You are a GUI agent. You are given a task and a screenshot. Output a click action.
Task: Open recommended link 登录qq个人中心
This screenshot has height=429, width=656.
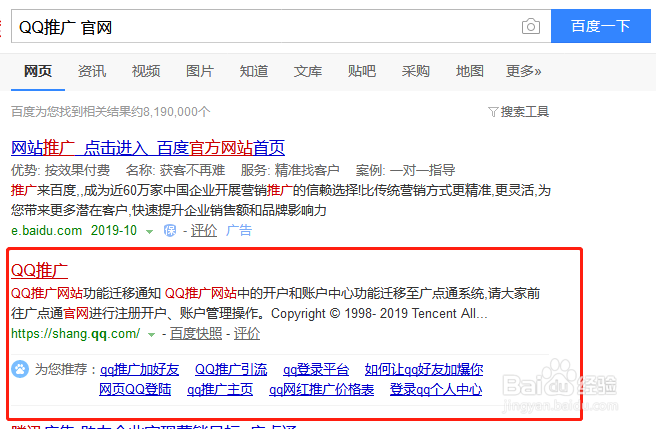(x=436, y=390)
